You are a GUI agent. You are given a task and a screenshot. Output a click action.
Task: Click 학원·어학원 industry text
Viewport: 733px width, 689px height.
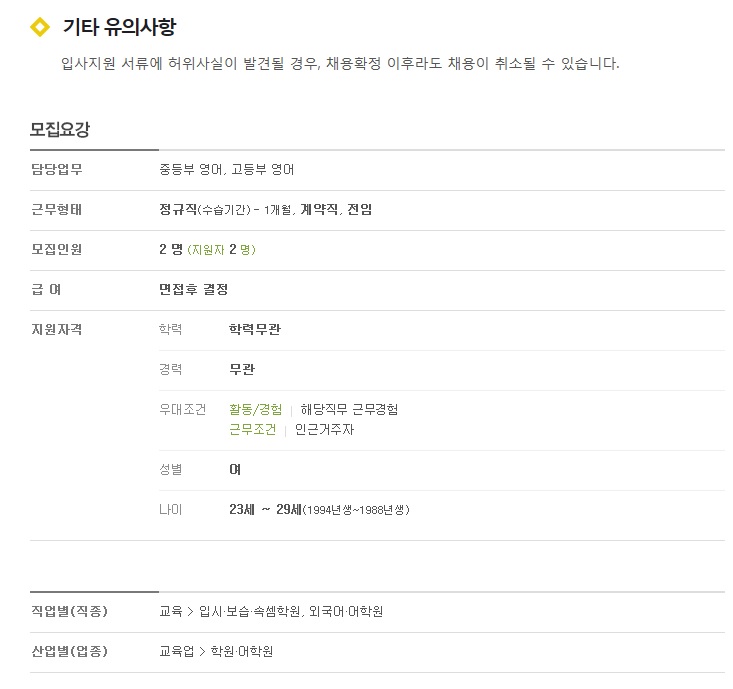242,651
